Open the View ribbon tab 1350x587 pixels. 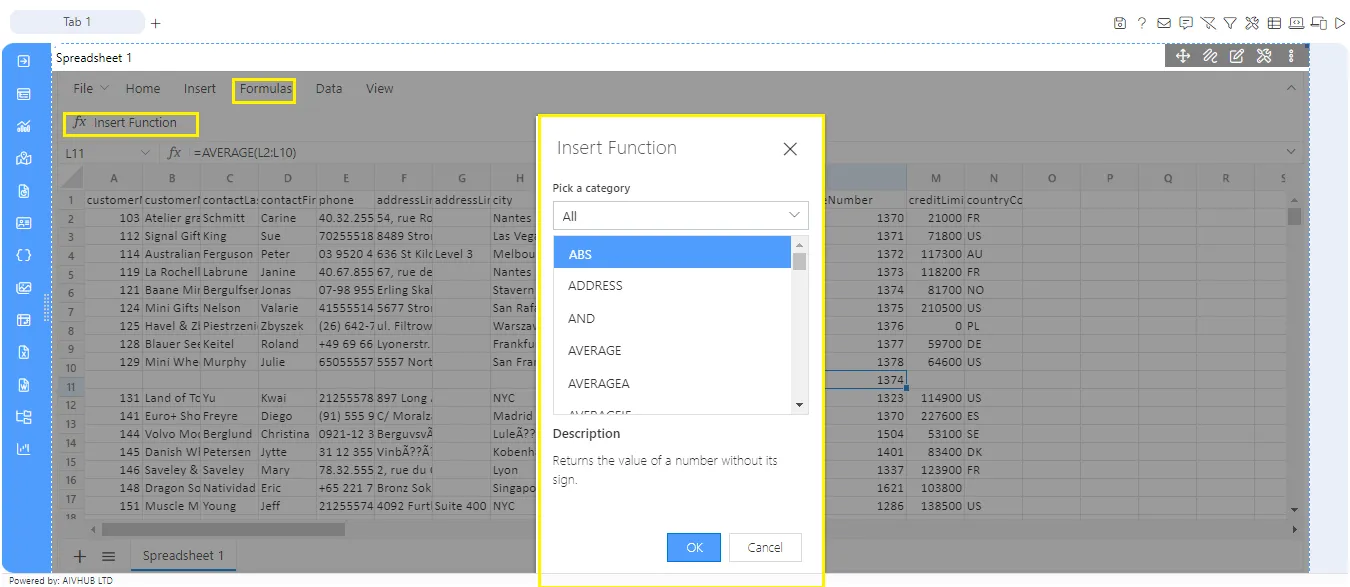click(x=380, y=88)
